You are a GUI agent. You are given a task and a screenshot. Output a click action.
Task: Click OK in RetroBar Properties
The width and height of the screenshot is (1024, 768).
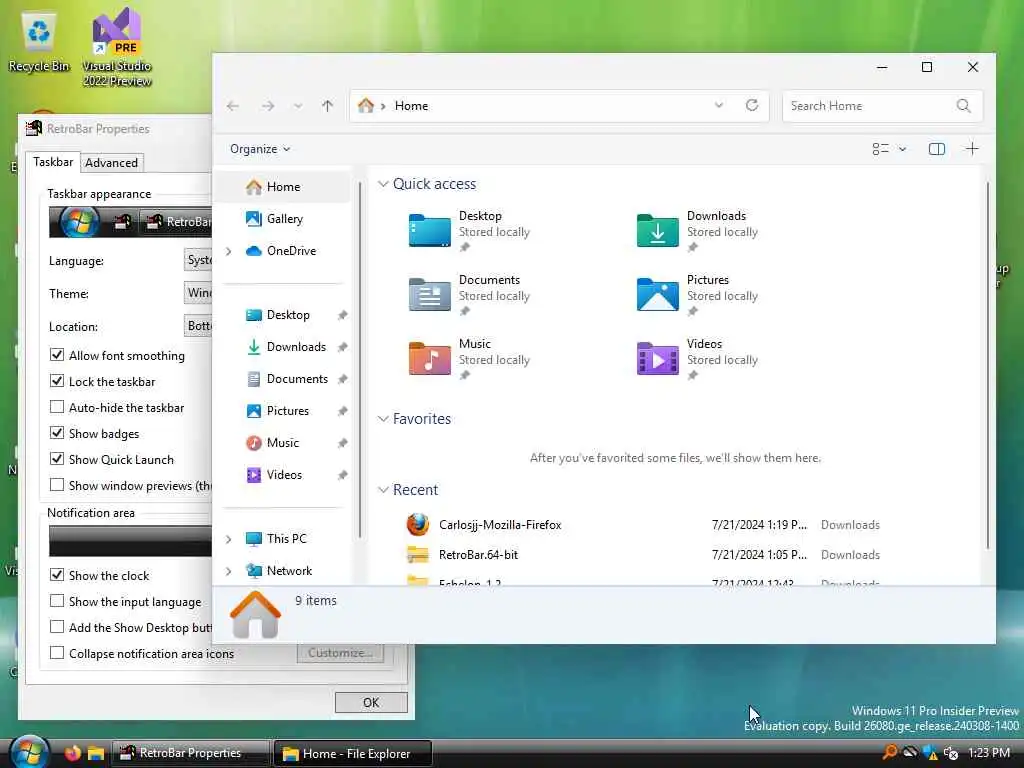click(x=371, y=702)
